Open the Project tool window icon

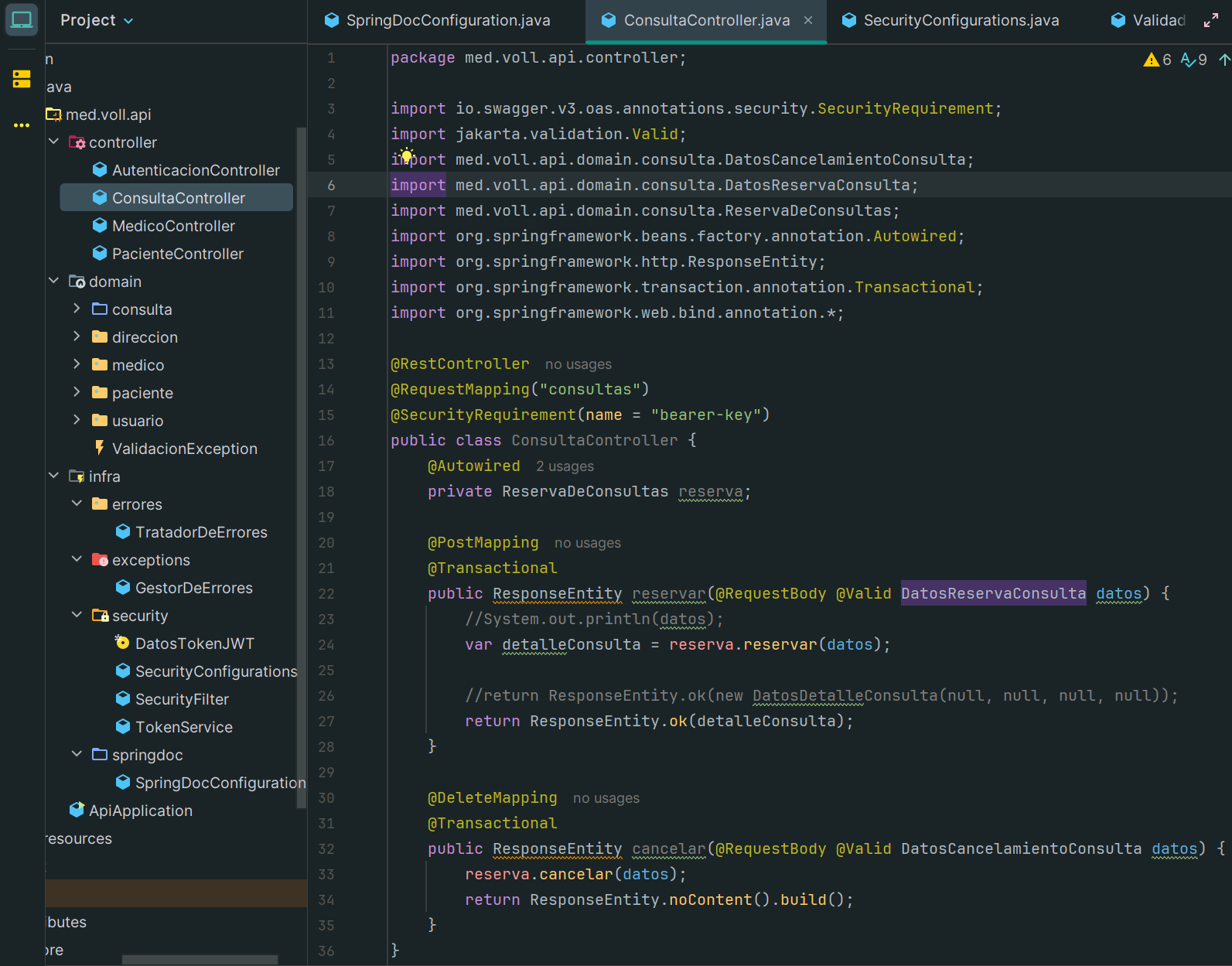[22, 19]
